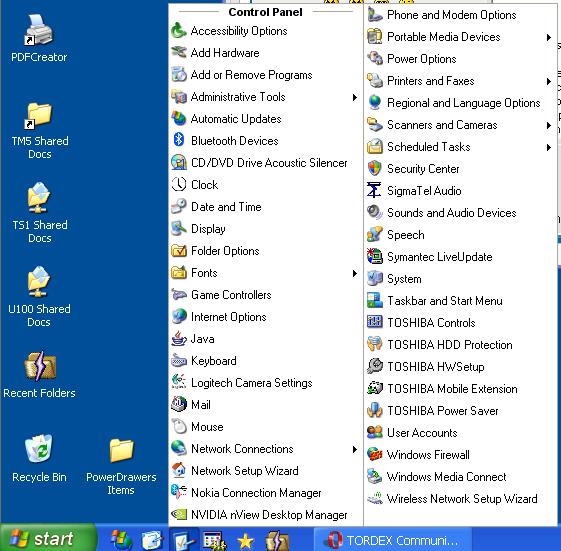Expand the Scheduled Tasks submenu arrow
Viewport: 561px width, 551px height.
(x=549, y=147)
